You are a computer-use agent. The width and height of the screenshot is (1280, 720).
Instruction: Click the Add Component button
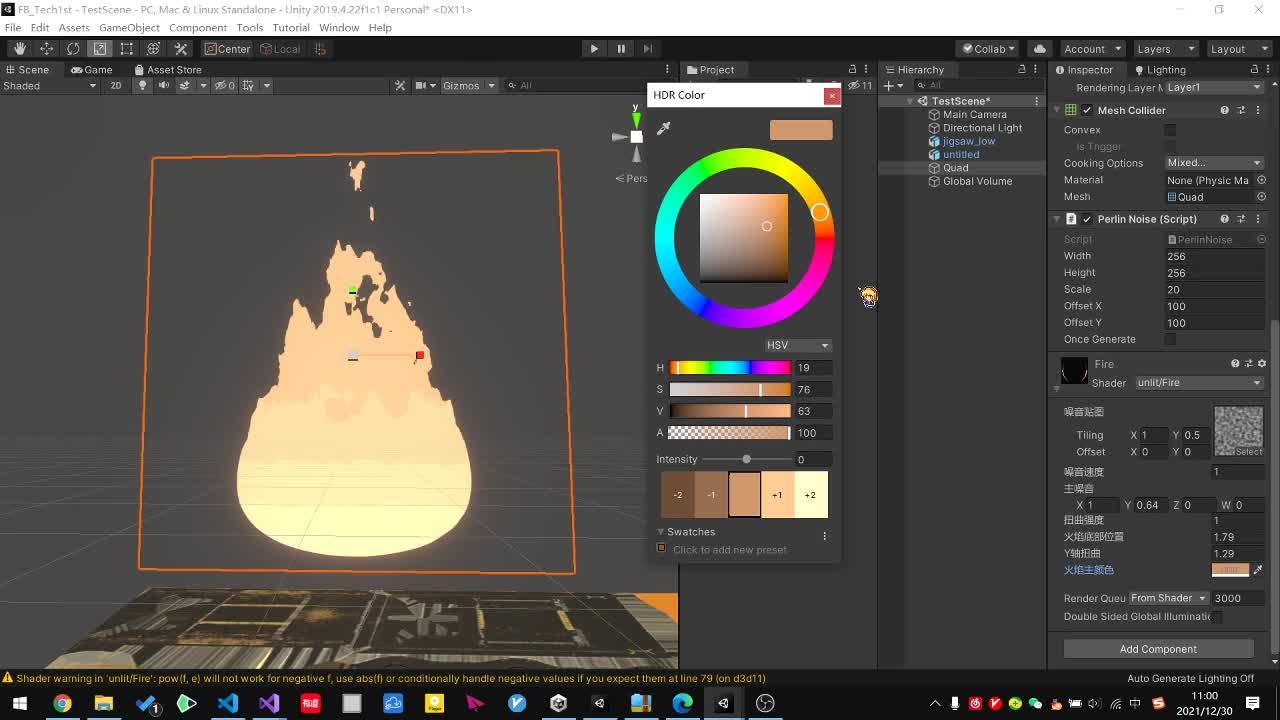click(1158, 649)
